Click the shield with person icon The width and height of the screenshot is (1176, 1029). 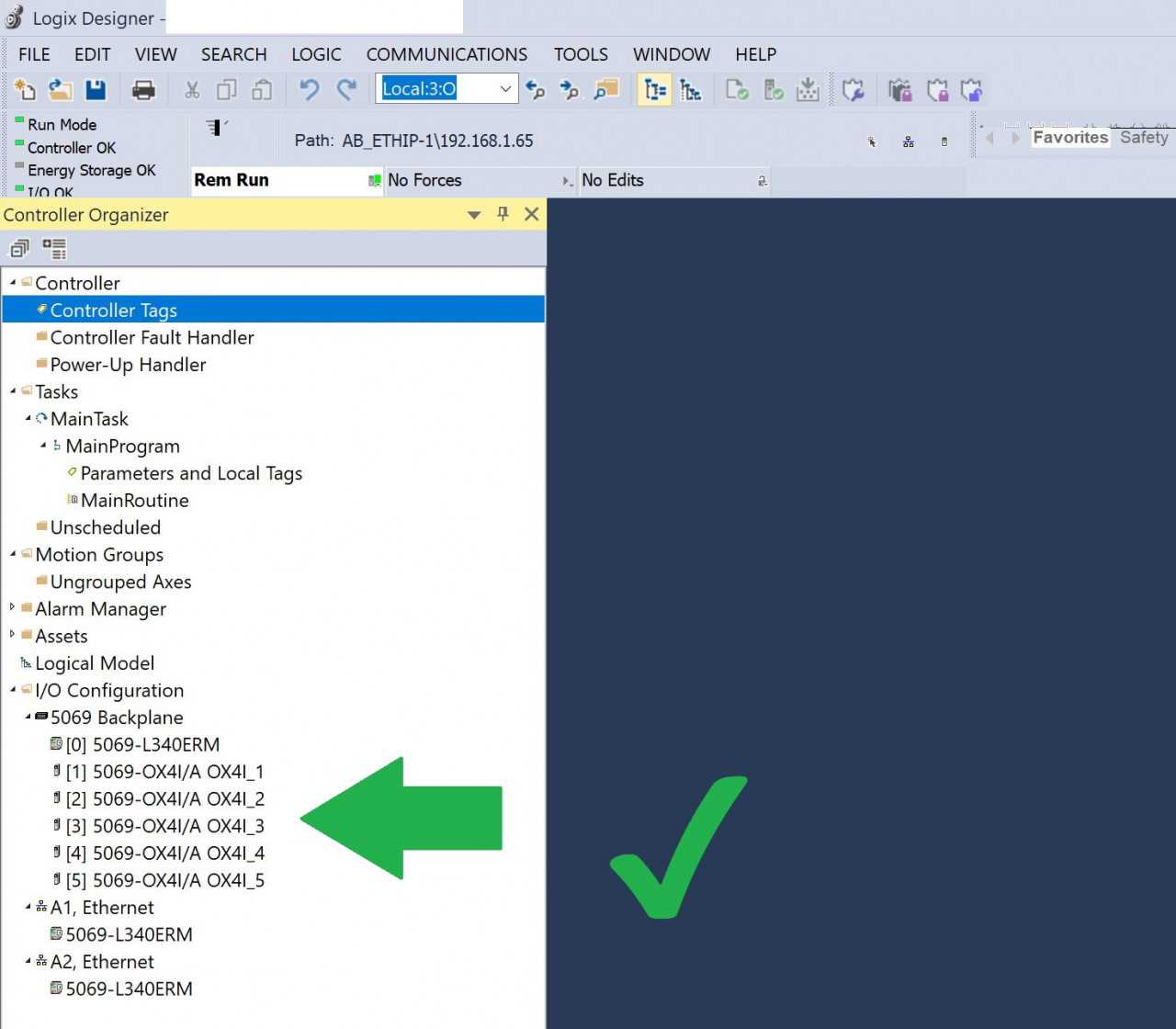coord(971,89)
